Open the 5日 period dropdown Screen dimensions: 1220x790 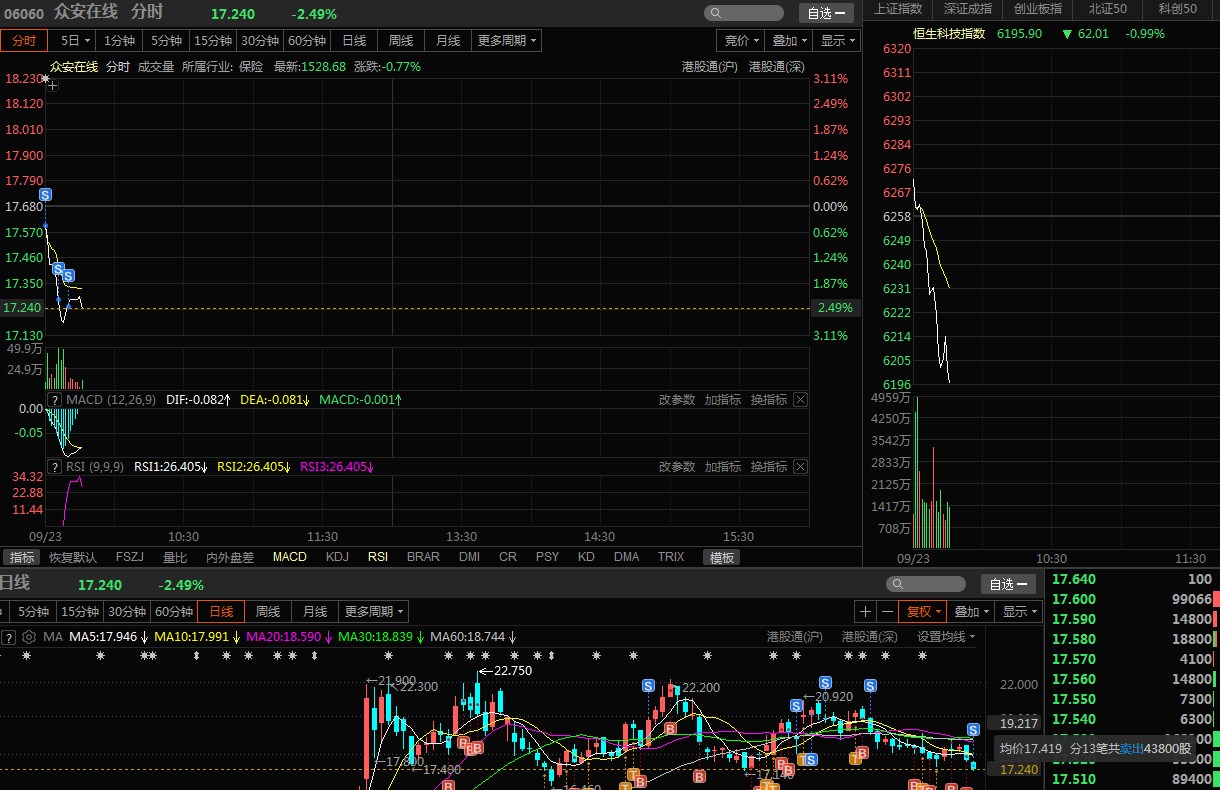click(x=75, y=41)
